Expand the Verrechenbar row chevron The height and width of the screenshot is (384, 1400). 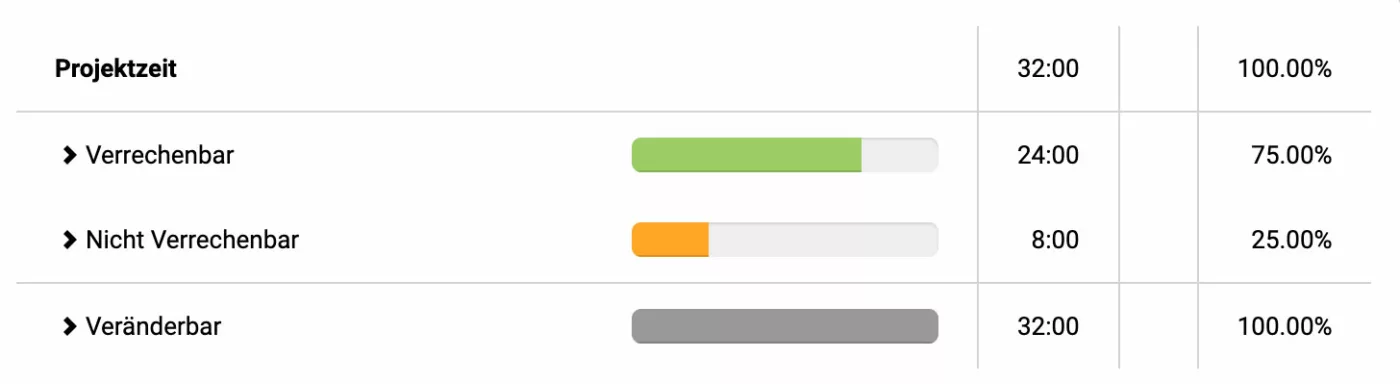(x=69, y=155)
